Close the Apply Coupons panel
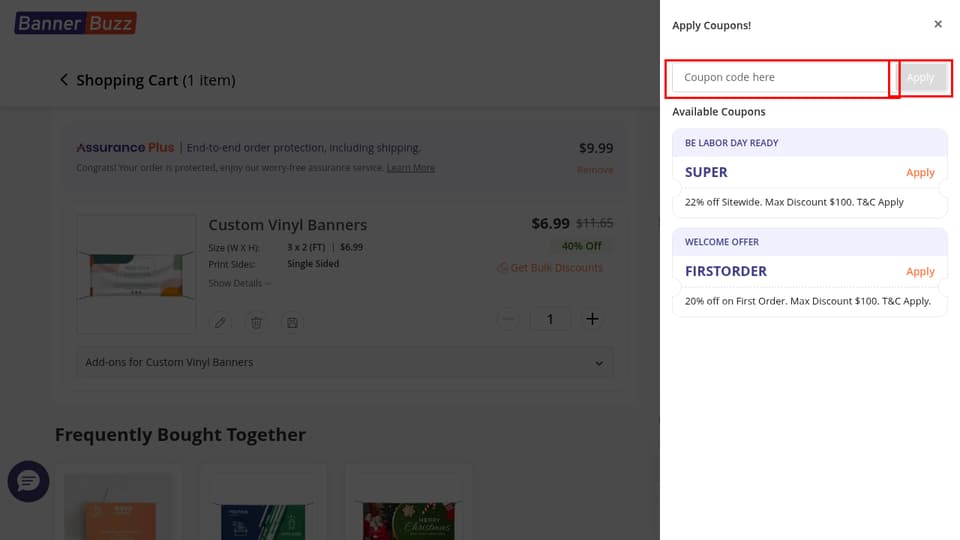This screenshot has height=540, width=960. point(937,24)
